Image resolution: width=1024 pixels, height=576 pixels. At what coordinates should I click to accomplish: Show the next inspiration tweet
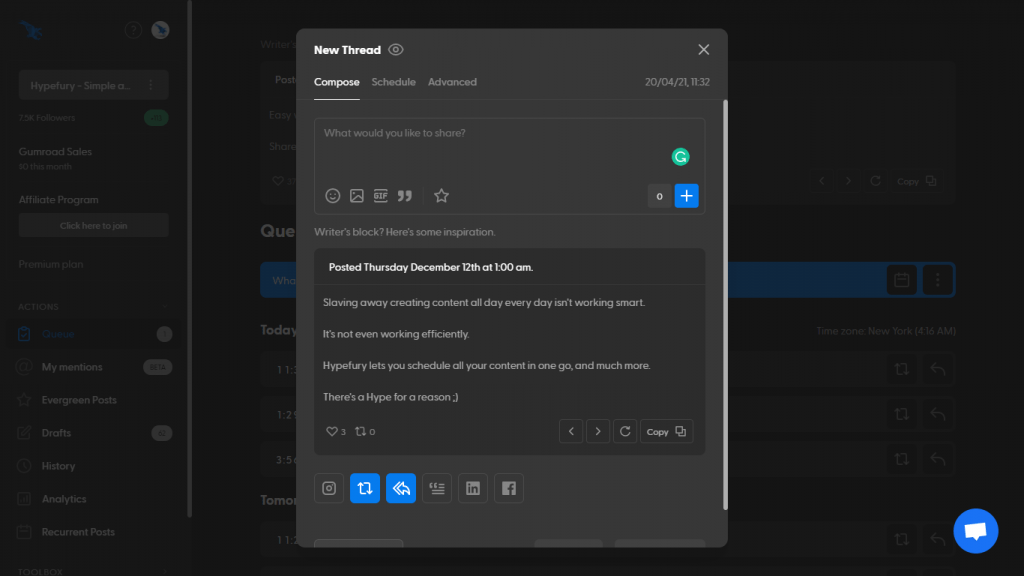pyautogui.click(x=598, y=431)
